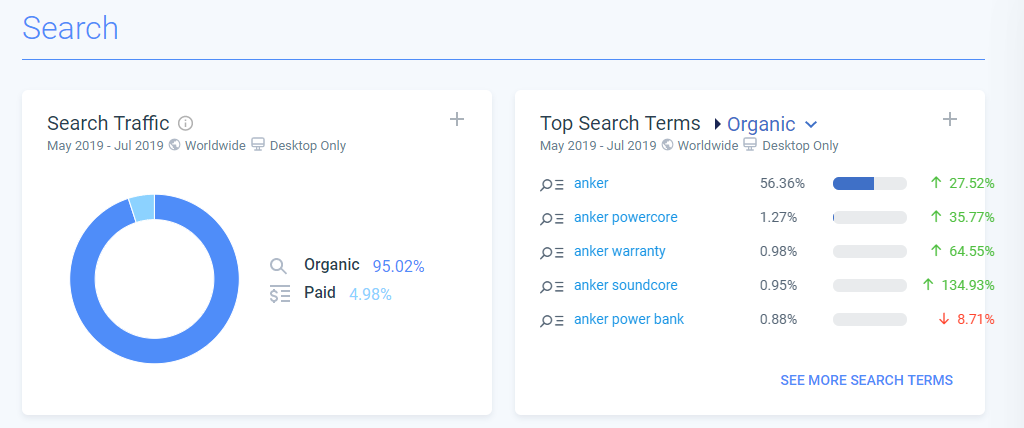This screenshot has width=1024, height=428.
Task: Click the plus icon on Search Traffic card
Action: [457, 119]
